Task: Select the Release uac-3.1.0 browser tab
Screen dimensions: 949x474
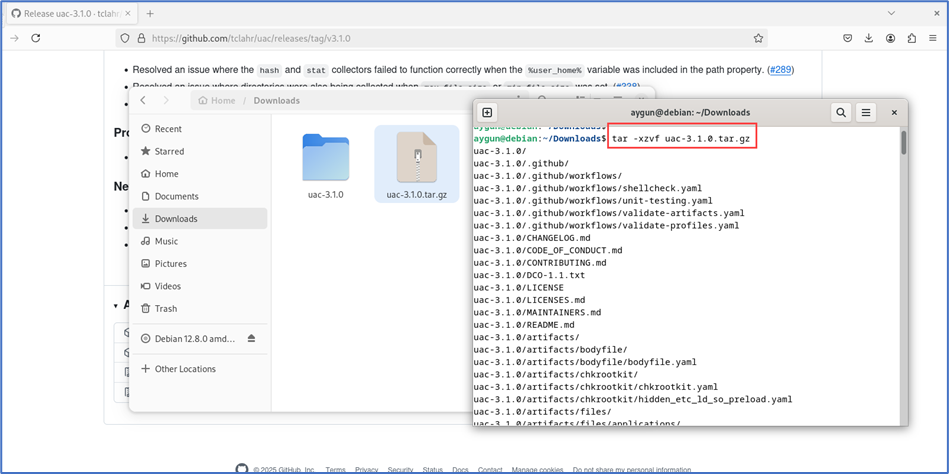Action: (68, 13)
